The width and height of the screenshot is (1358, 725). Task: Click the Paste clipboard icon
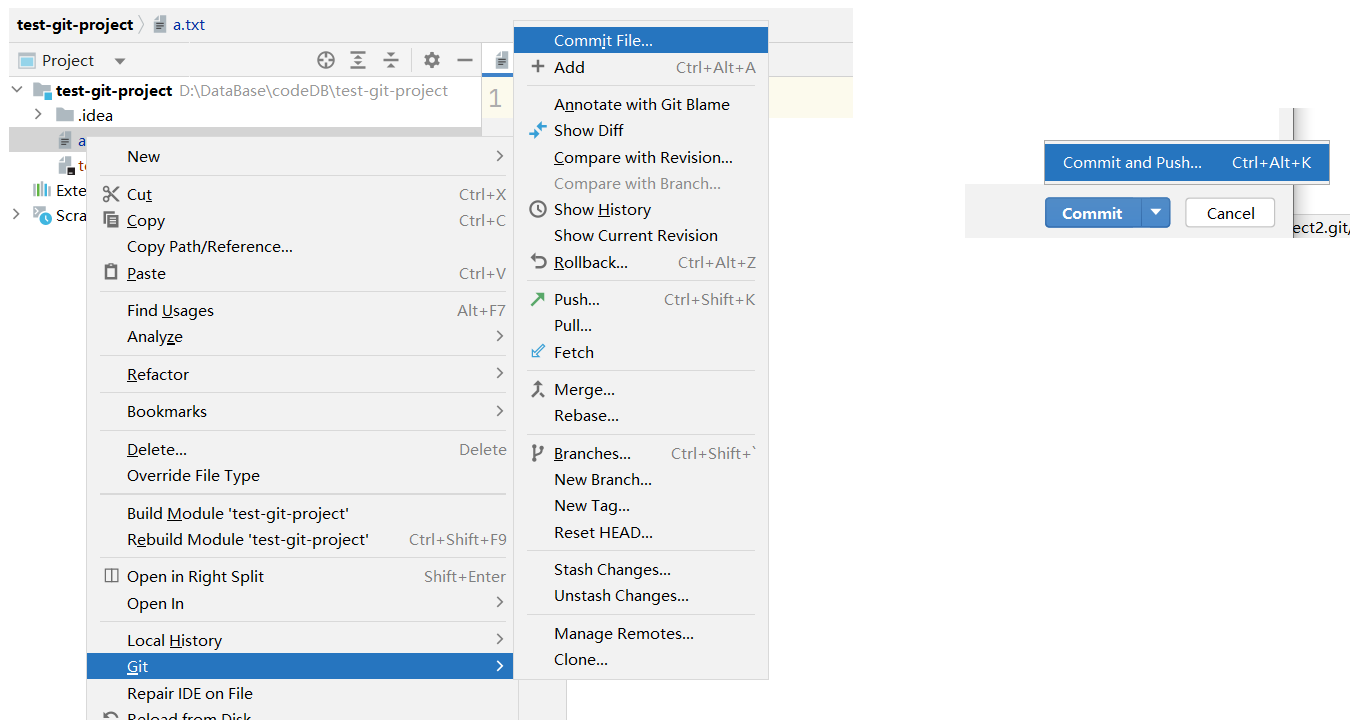pos(111,272)
